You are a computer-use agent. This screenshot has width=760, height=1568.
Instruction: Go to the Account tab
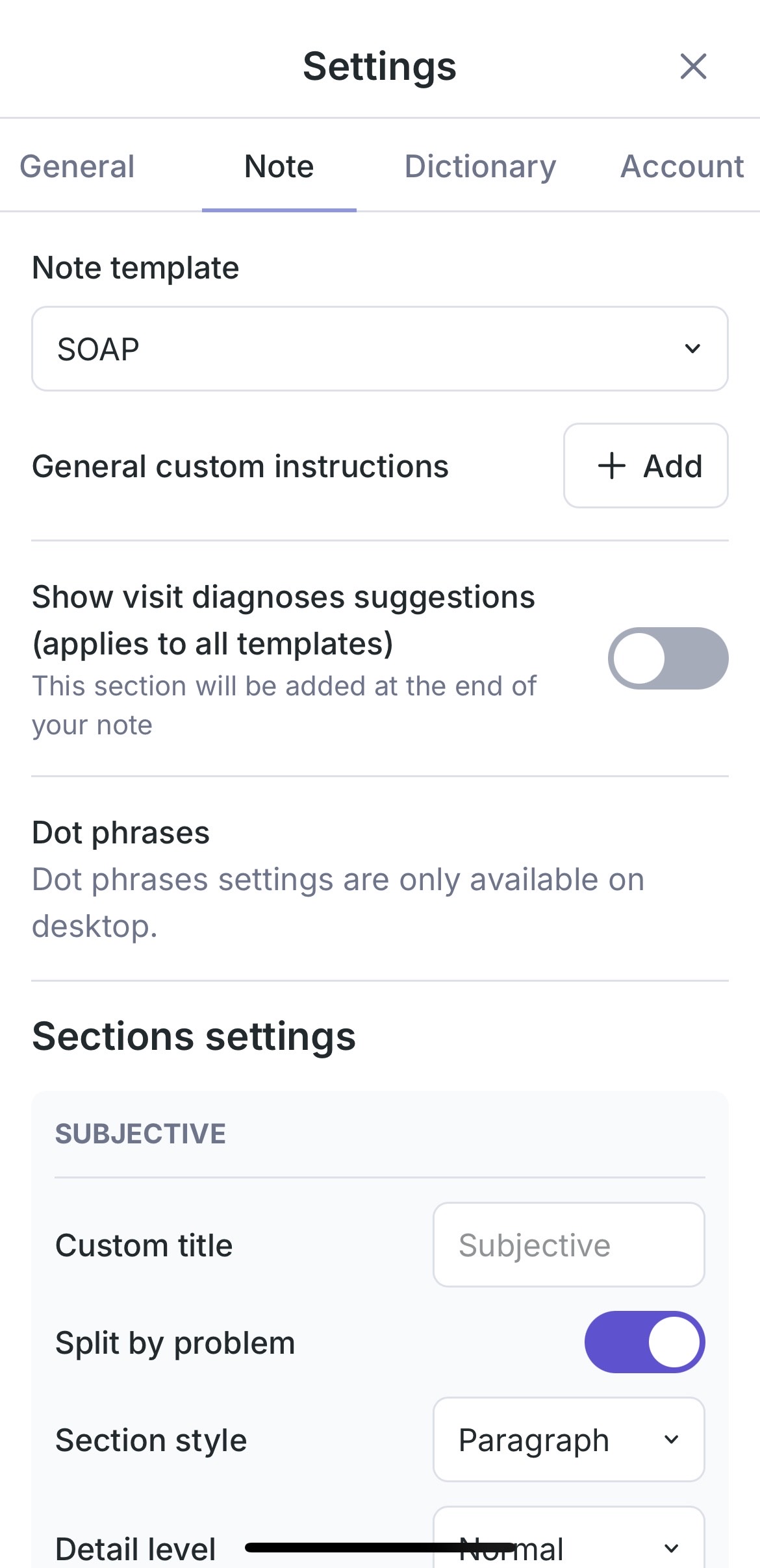682,166
